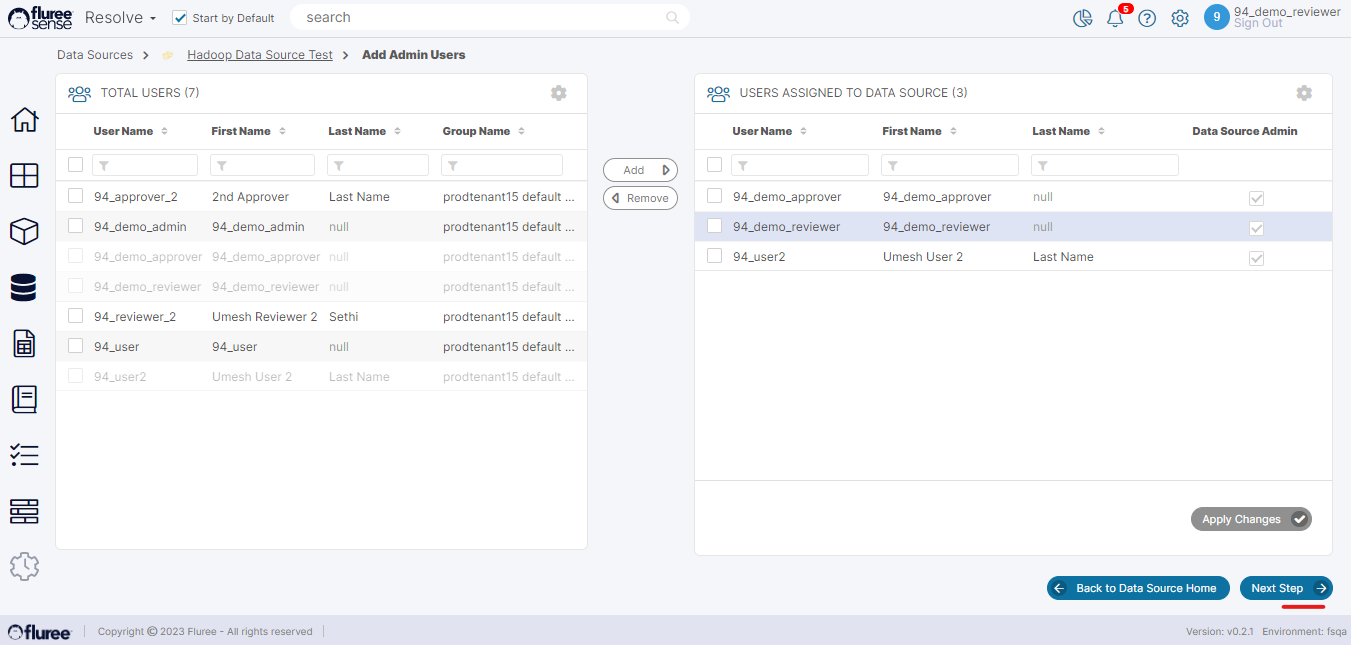Open the database icon in sidebar
This screenshot has width=1351, height=645.
click(23, 288)
